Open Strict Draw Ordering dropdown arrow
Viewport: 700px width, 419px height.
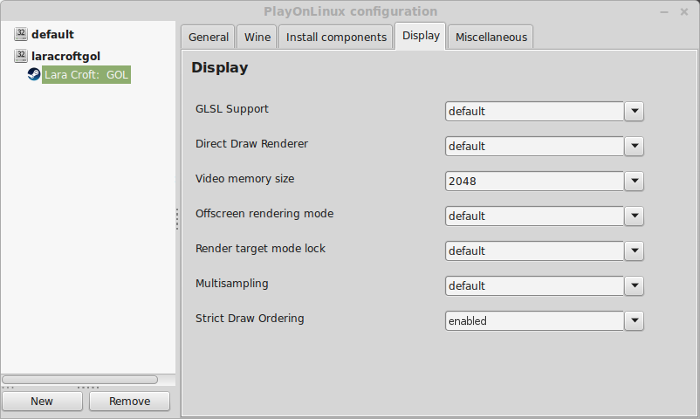634,321
